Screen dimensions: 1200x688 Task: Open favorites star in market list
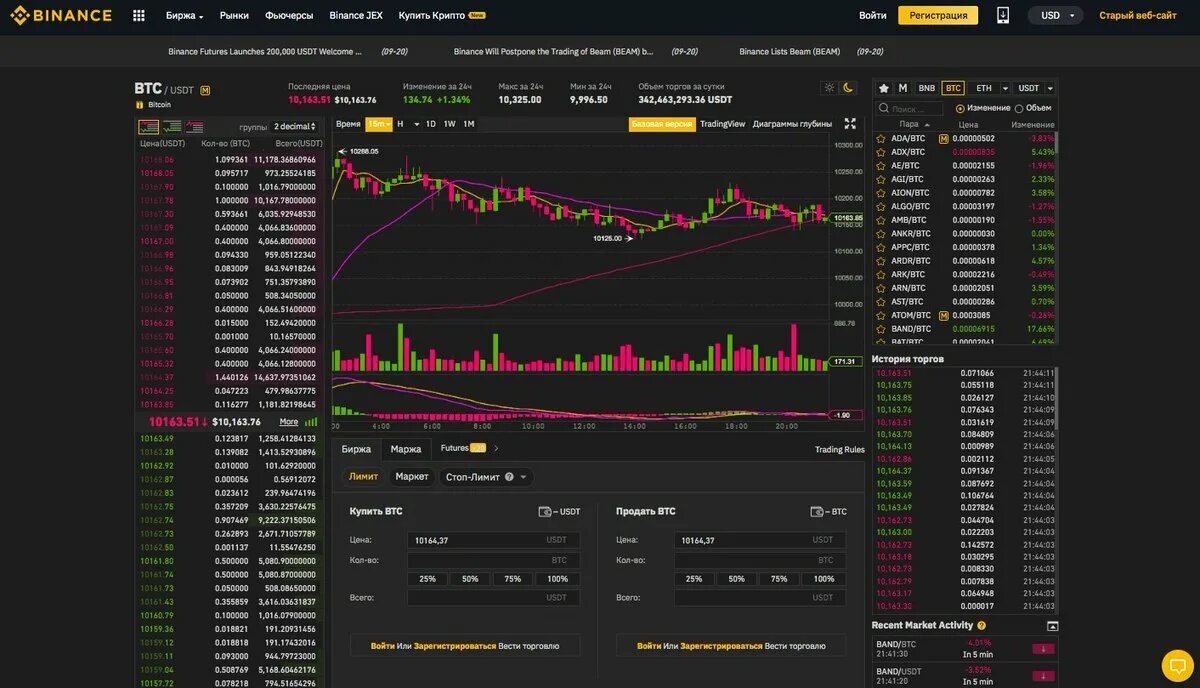tap(883, 88)
